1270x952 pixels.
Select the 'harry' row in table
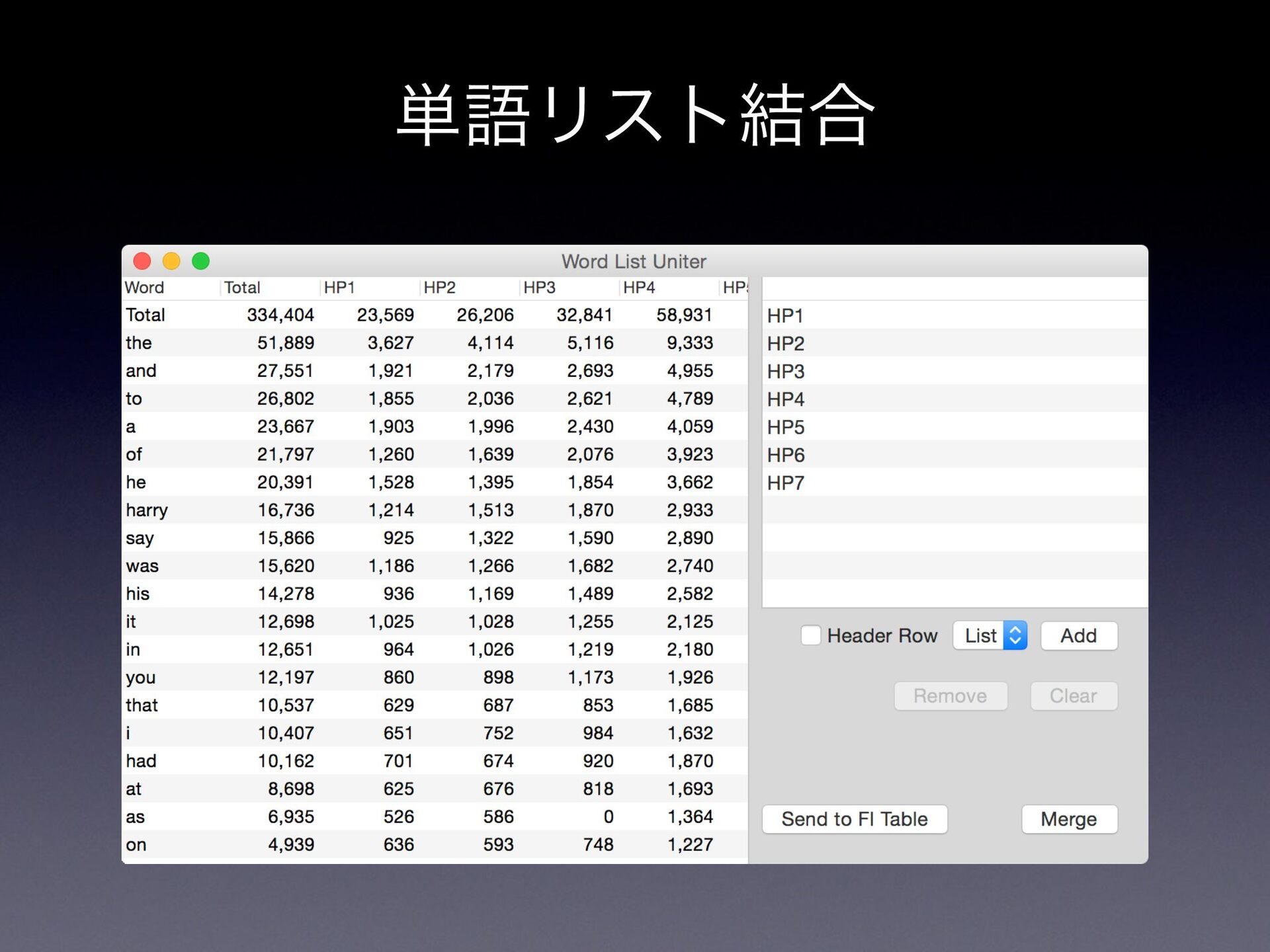click(x=435, y=510)
